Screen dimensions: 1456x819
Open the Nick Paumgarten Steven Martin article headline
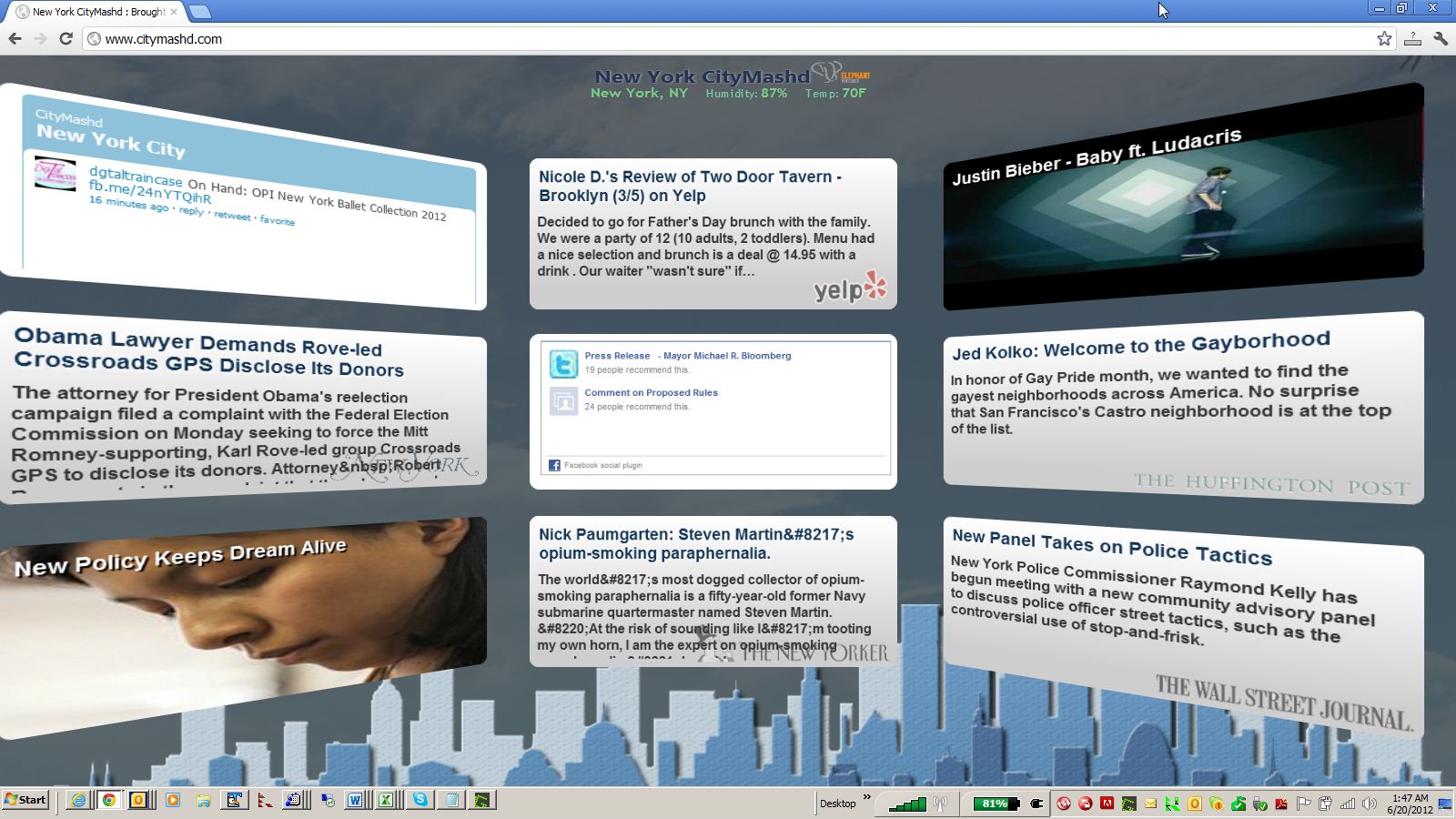696,543
